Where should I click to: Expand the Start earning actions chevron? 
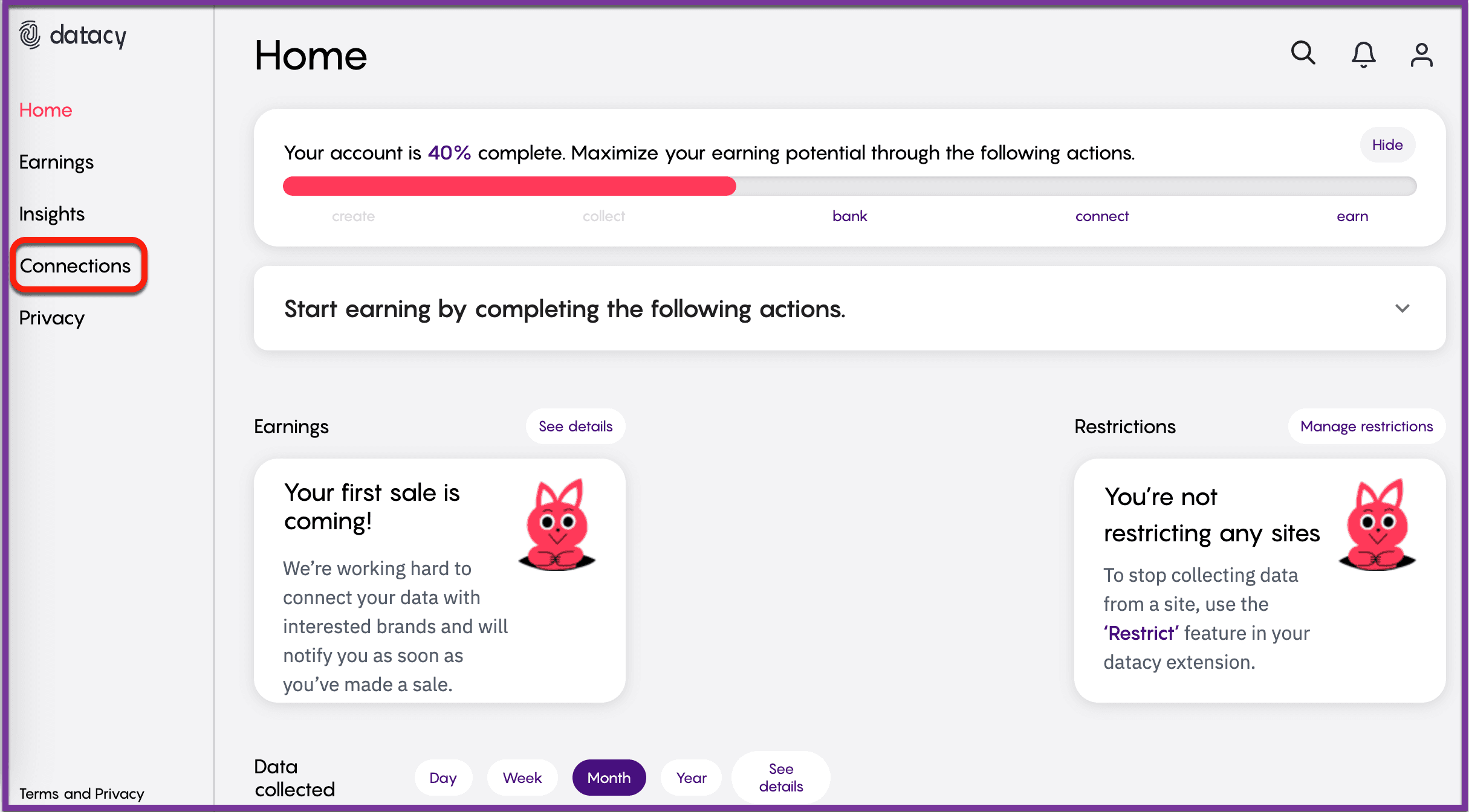coord(1402,308)
